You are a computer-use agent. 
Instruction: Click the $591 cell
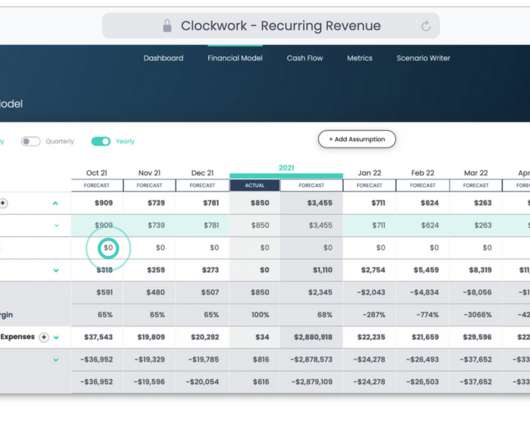tap(104, 292)
